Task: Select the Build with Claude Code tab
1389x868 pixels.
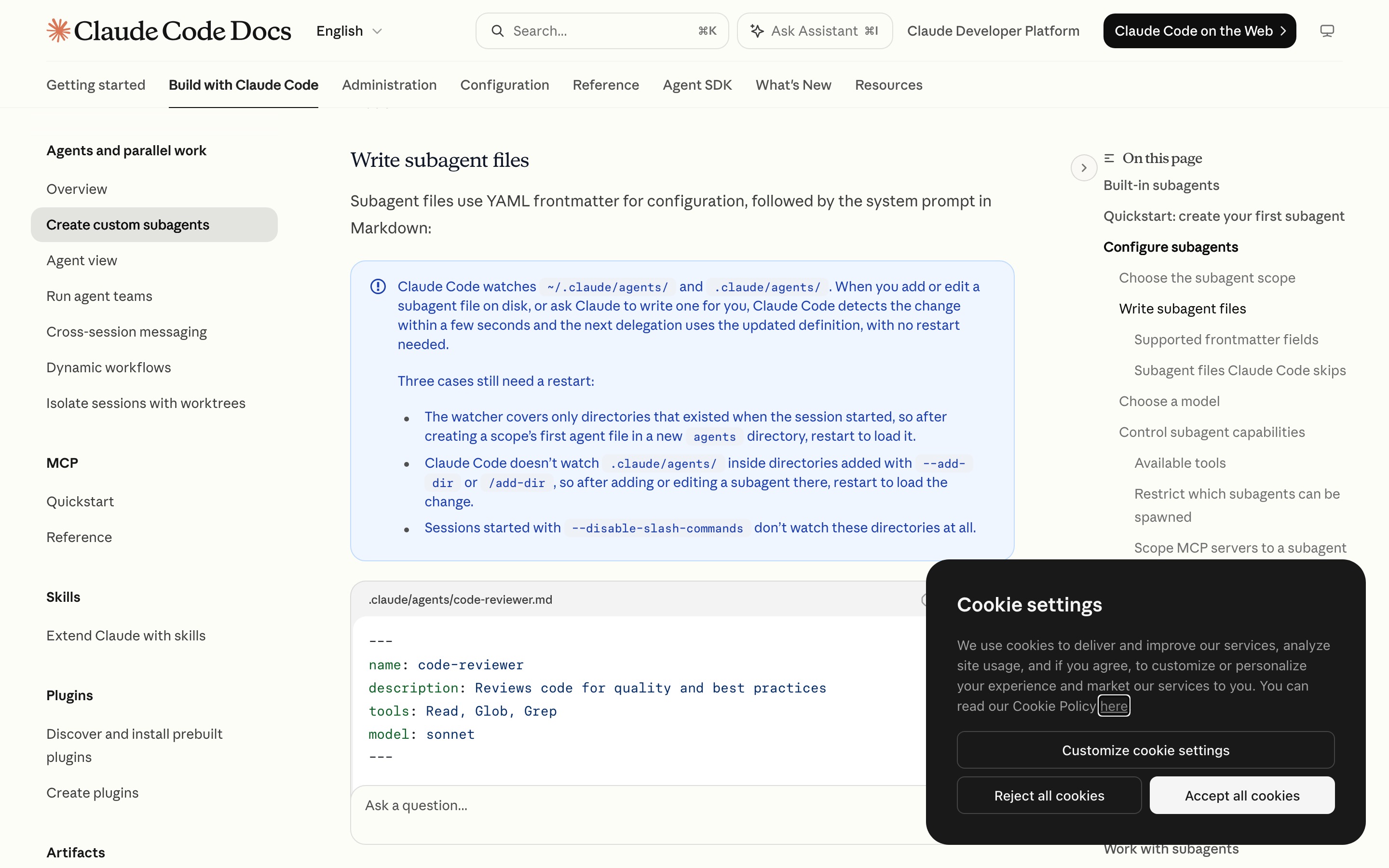Action: 244,85
